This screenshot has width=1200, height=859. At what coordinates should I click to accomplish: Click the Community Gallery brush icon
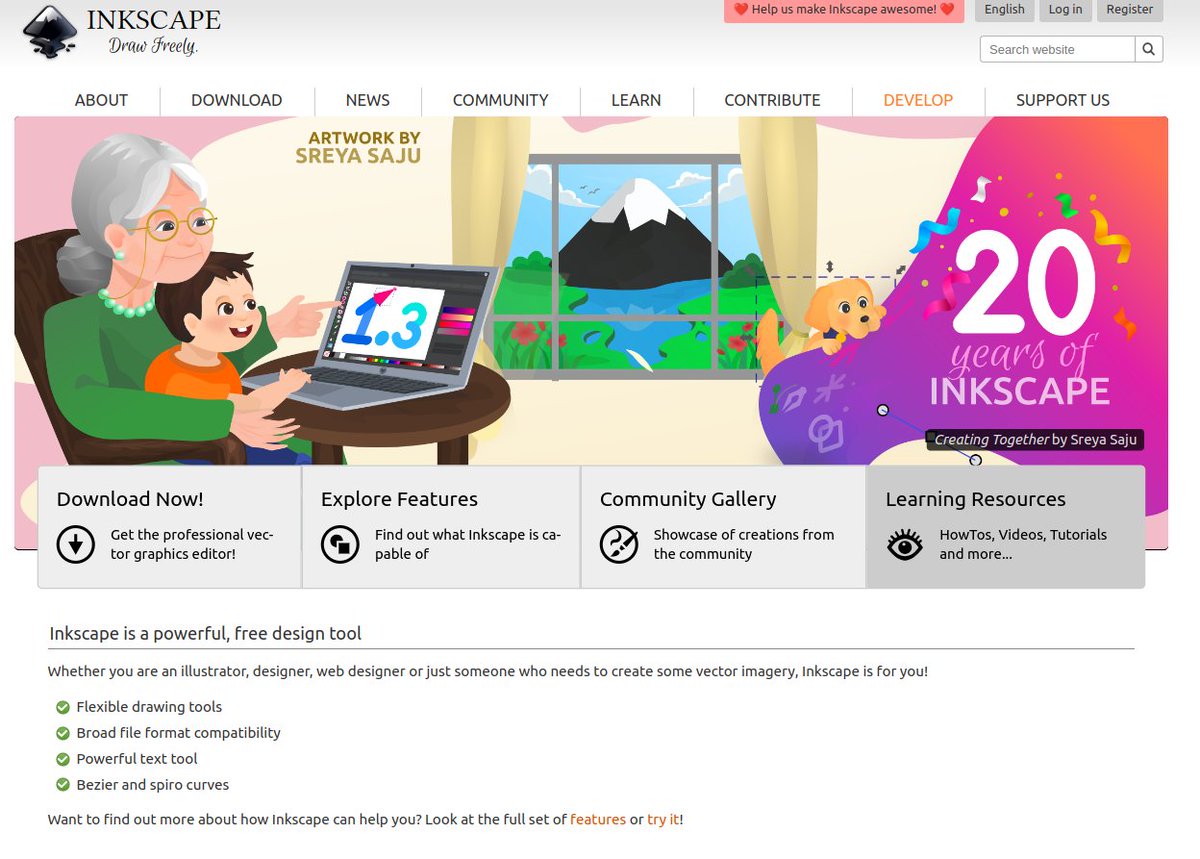(x=619, y=544)
